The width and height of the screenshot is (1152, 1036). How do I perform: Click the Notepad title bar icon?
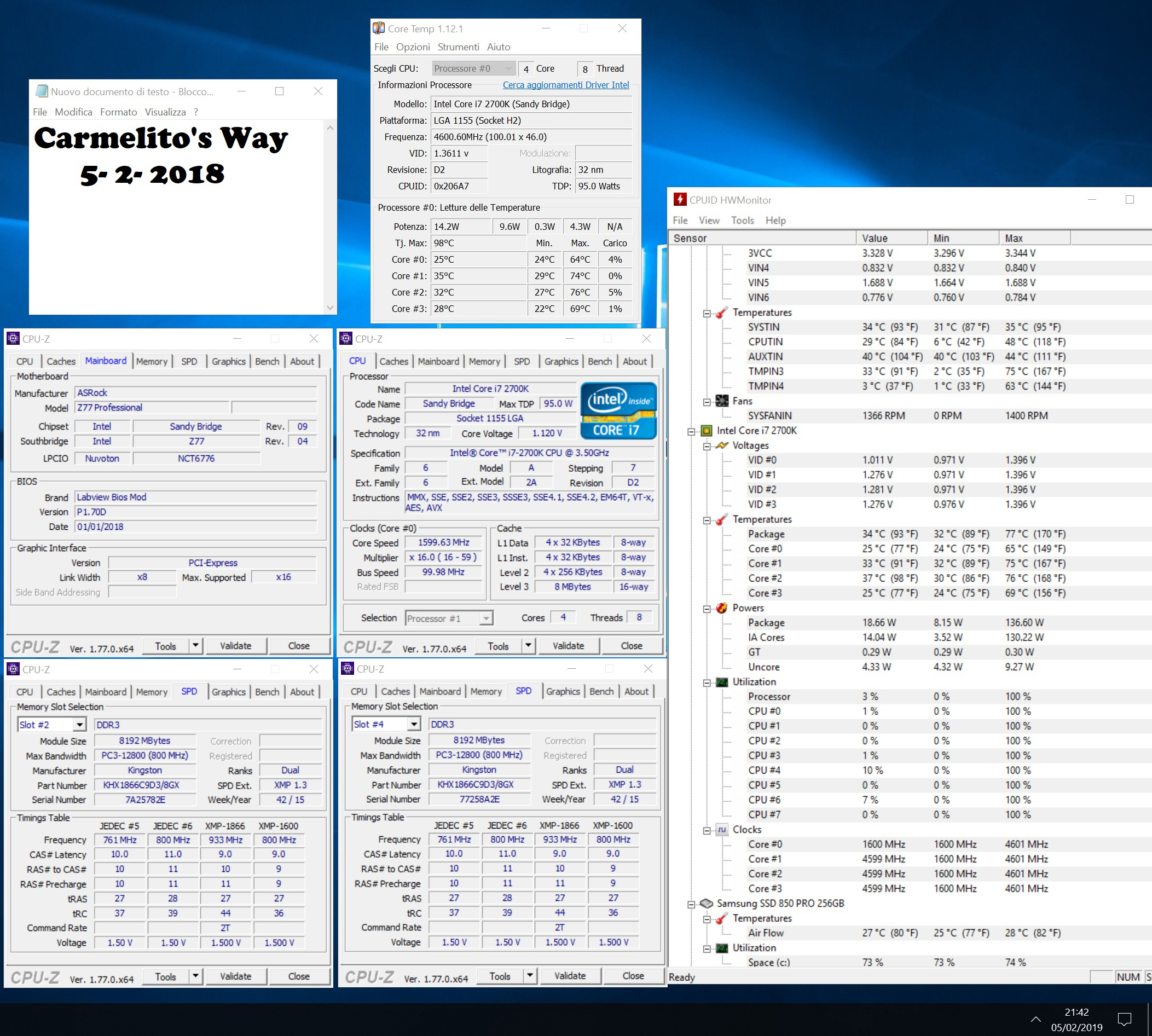[42, 91]
